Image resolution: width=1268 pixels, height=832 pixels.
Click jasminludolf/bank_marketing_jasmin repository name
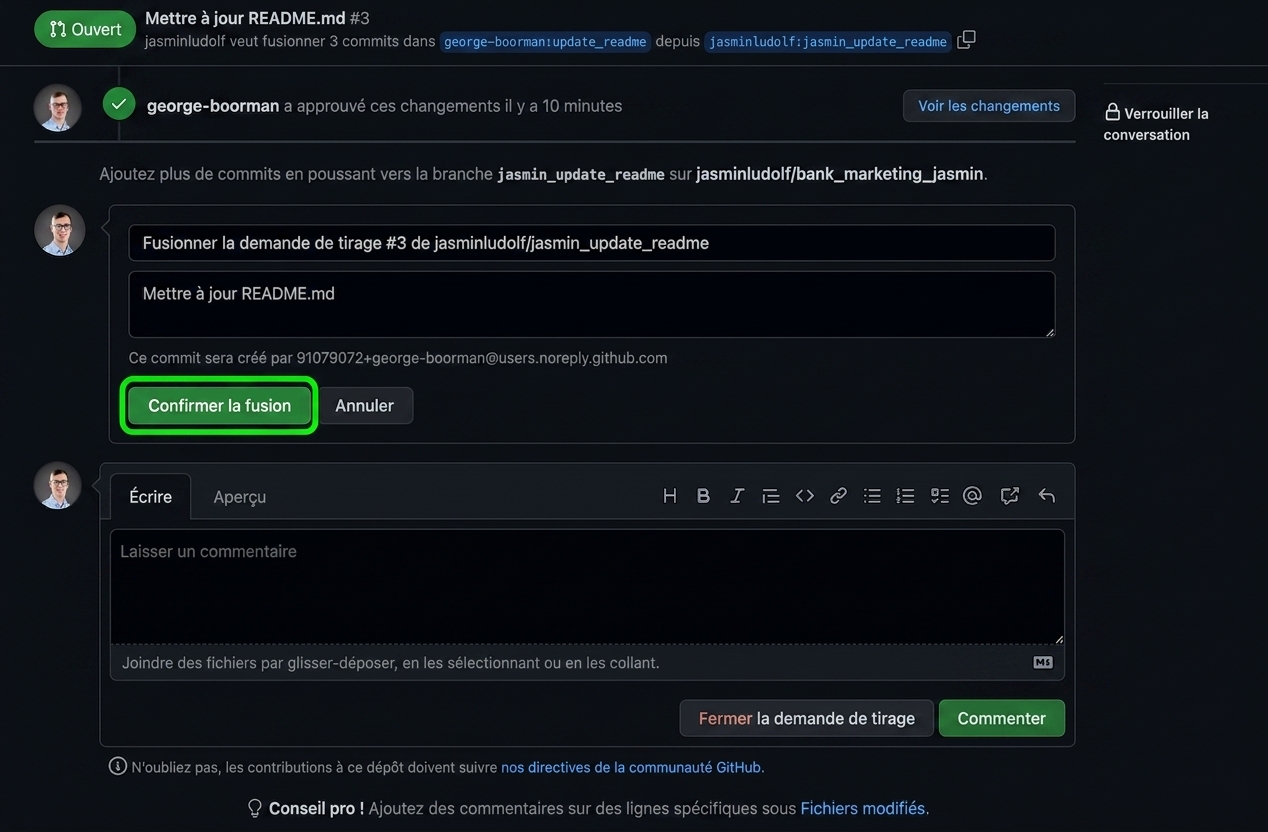coord(839,174)
